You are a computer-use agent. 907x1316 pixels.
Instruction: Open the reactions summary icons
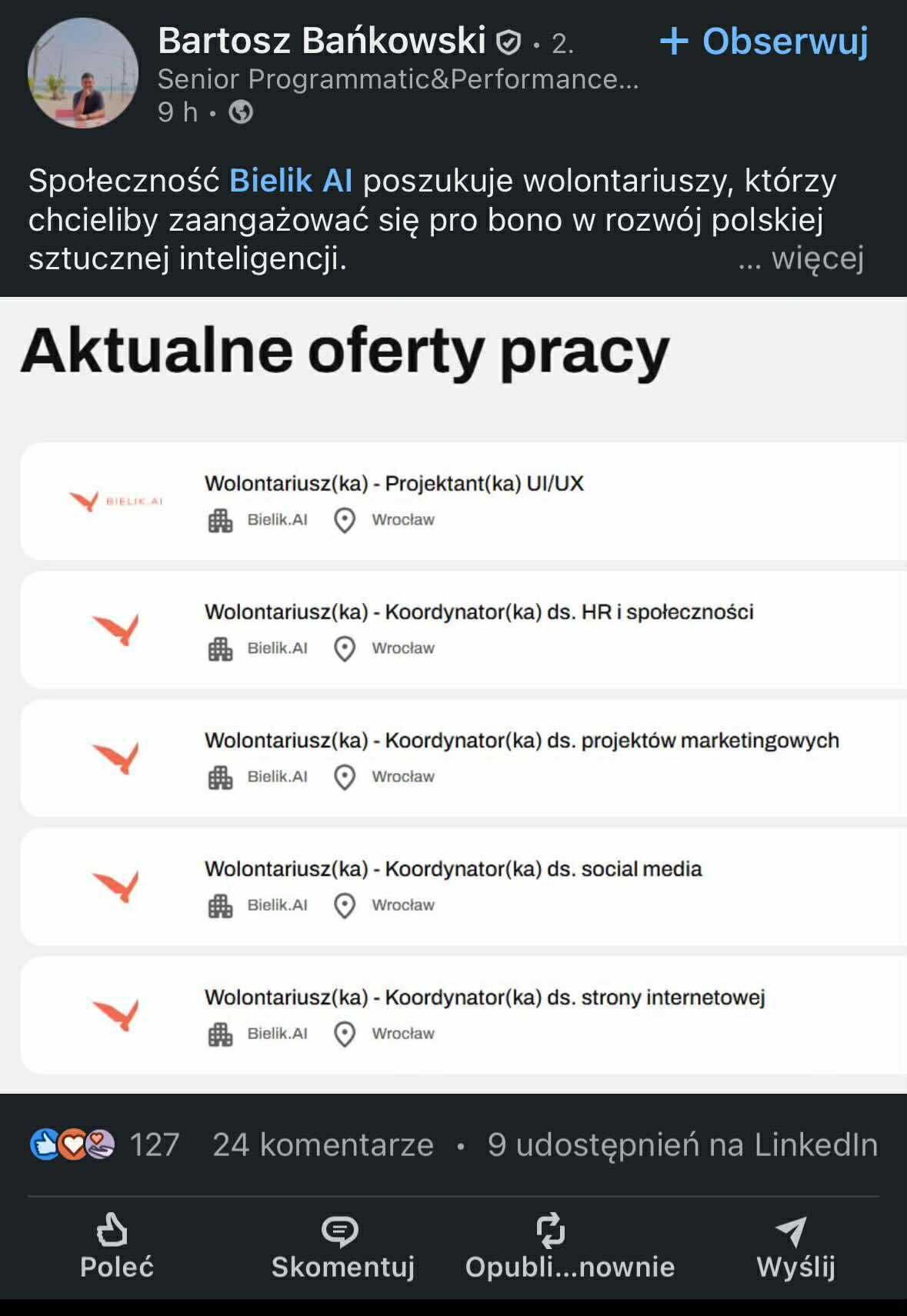(72, 1144)
